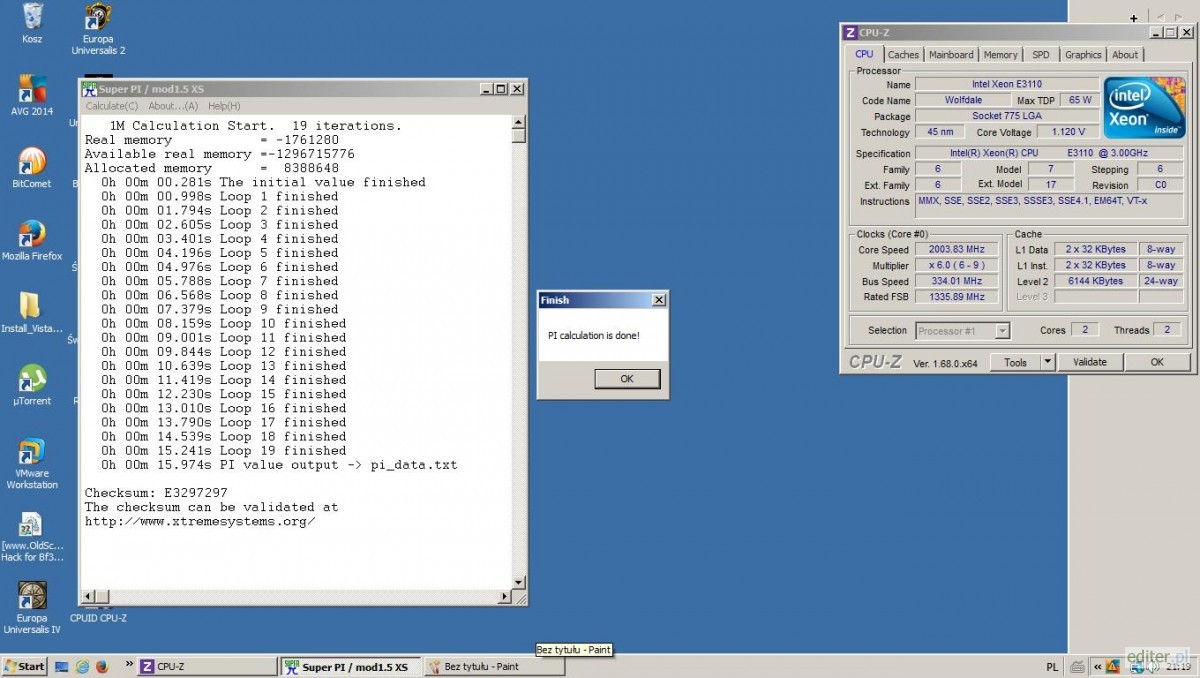Select the AVG 2014 desktop icon

[32, 95]
